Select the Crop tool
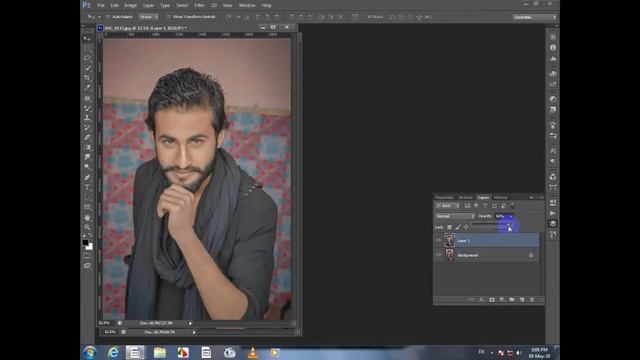640x360 pixels. tap(87, 78)
